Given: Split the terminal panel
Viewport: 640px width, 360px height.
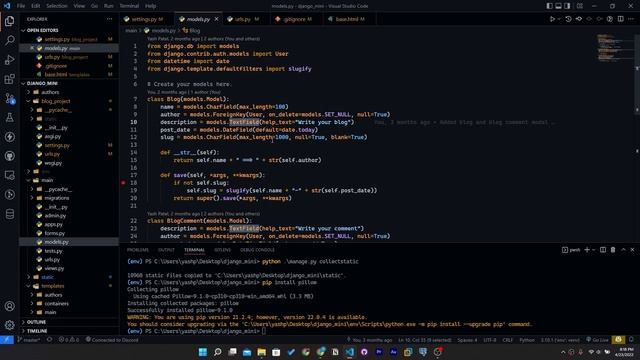Looking at the screenshot, I should (603, 250).
